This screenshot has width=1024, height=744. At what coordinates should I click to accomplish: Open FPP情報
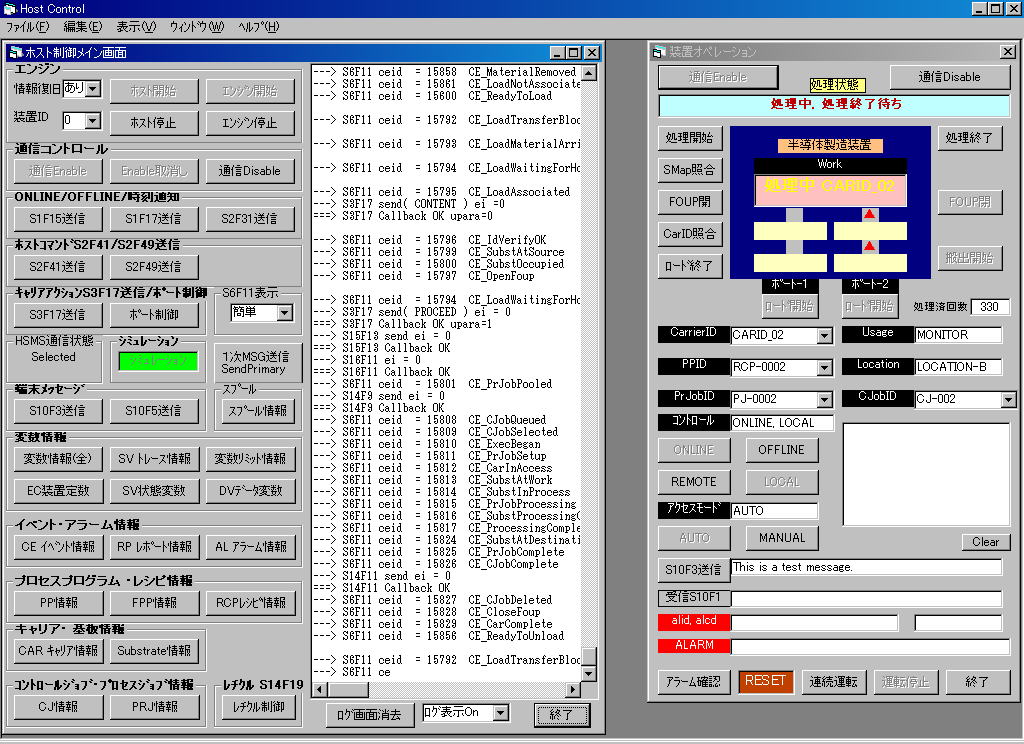pos(153,602)
